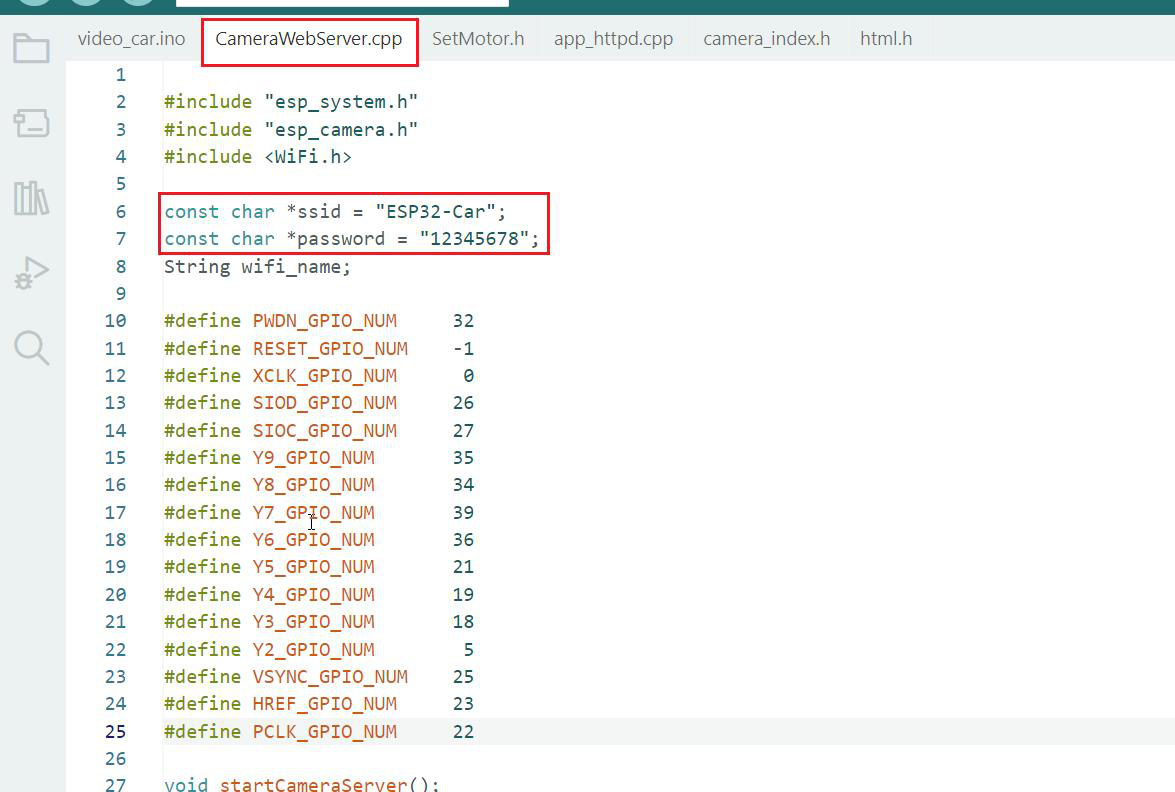Switch to the video_car.ino tab

tap(131, 39)
